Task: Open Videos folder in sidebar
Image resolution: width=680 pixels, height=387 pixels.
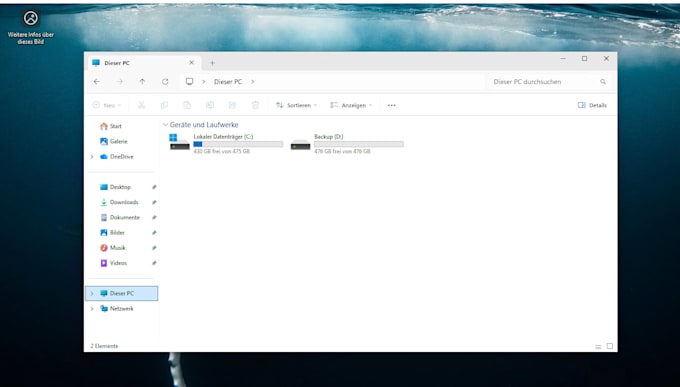Action: click(114, 263)
